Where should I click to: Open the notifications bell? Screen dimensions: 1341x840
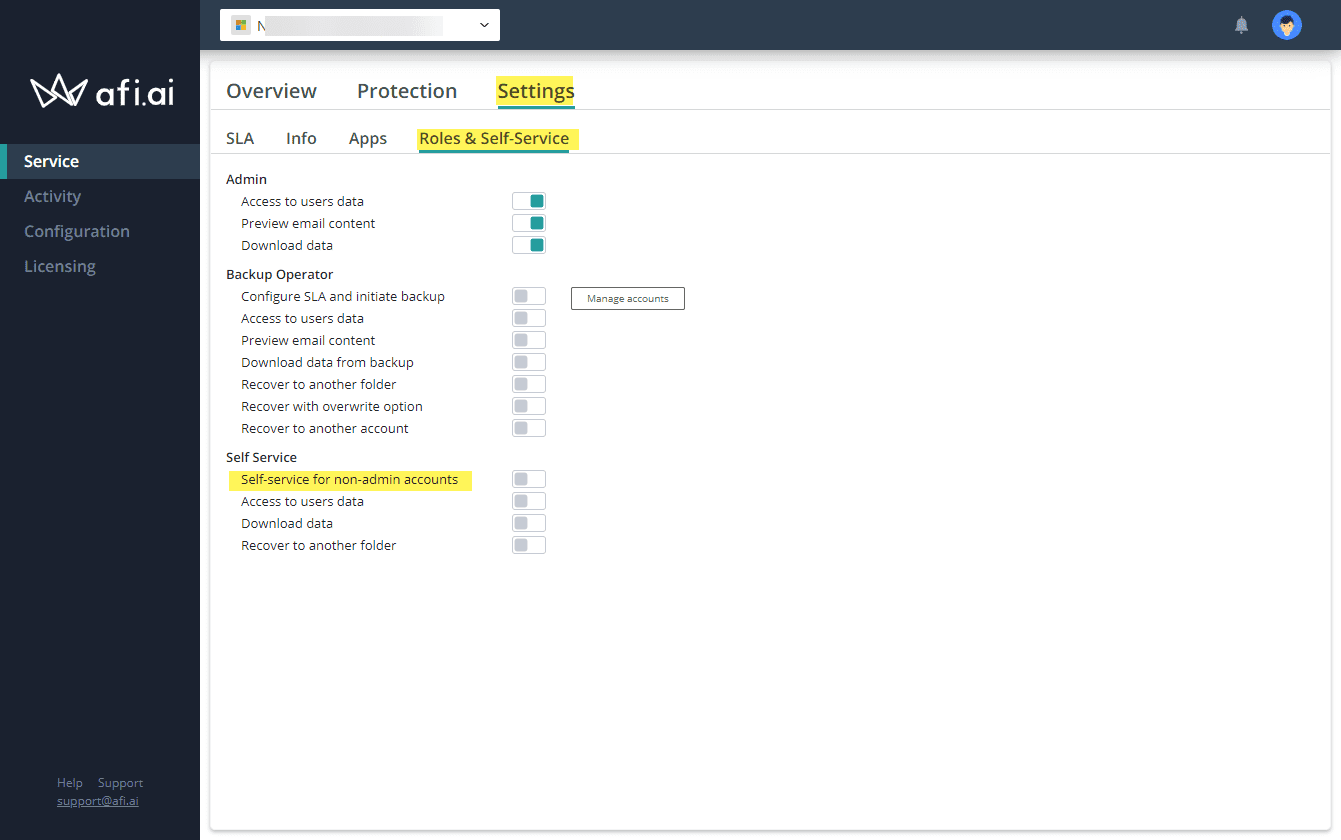1241,24
